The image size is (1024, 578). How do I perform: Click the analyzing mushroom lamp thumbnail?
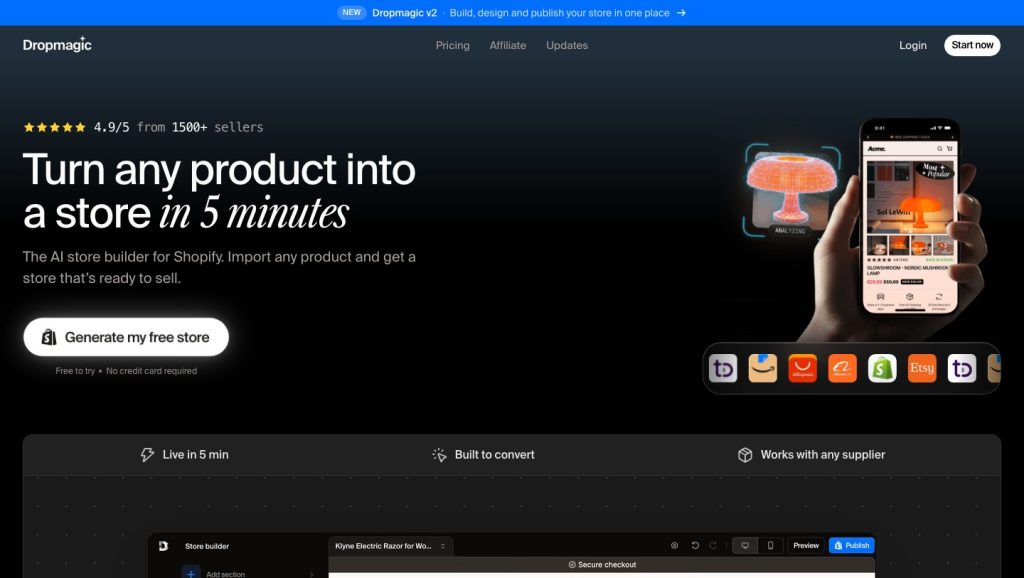point(792,189)
